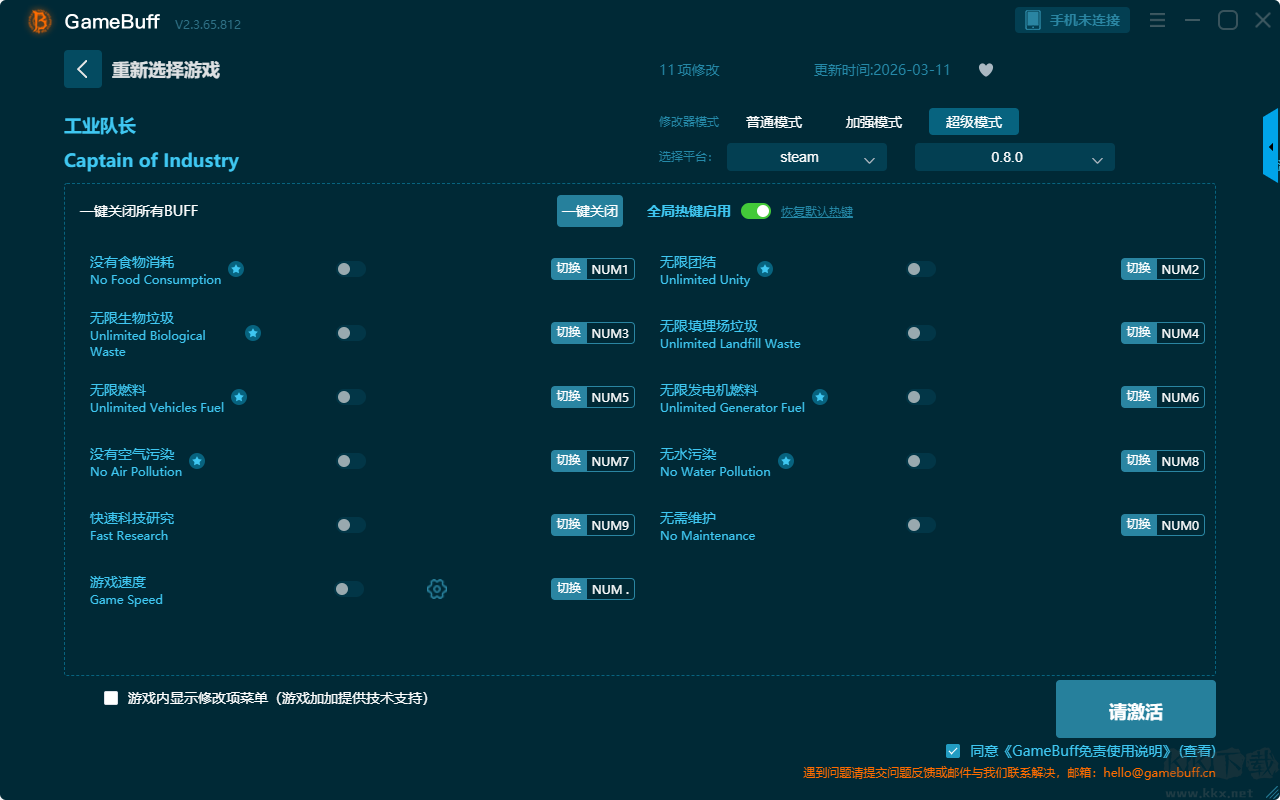Click the NUM0 hotkey for No Maintenance
The height and width of the screenshot is (800, 1280).
(x=1163, y=525)
